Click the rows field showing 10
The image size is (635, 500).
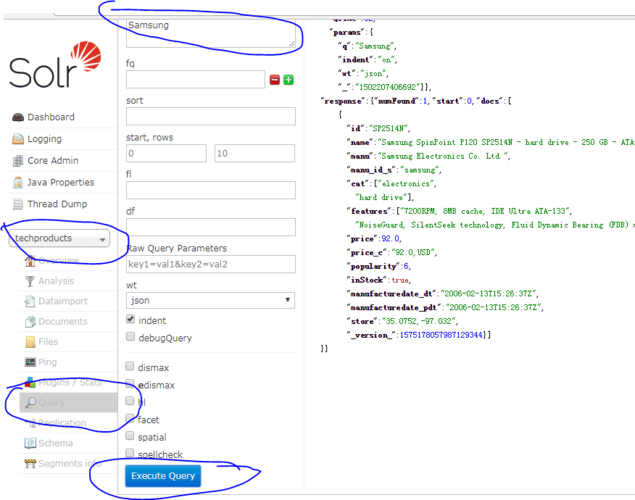click(x=254, y=153)
